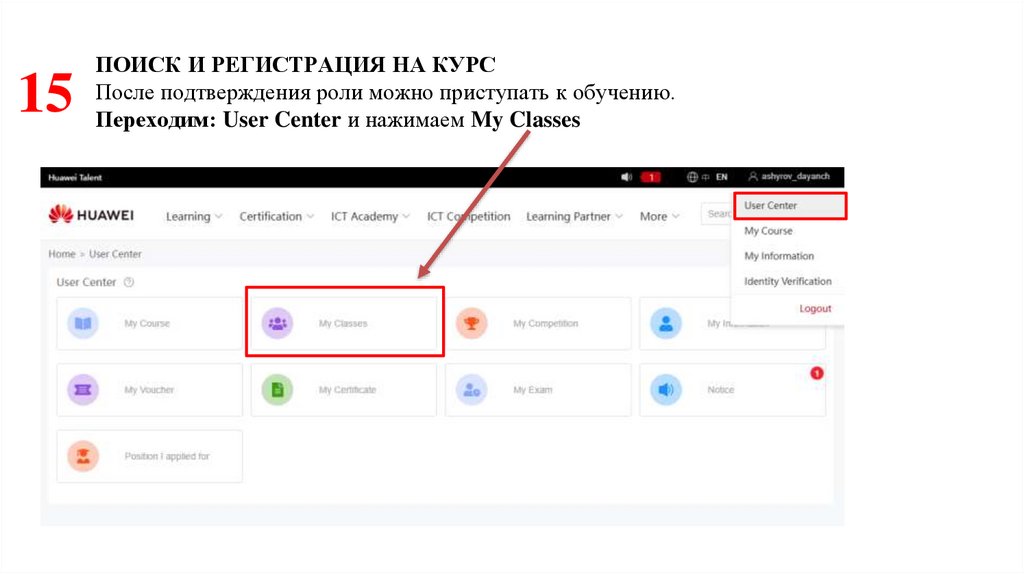
Task: Click the ashyrov_dayanch username
Action: (x=795, y=176)
